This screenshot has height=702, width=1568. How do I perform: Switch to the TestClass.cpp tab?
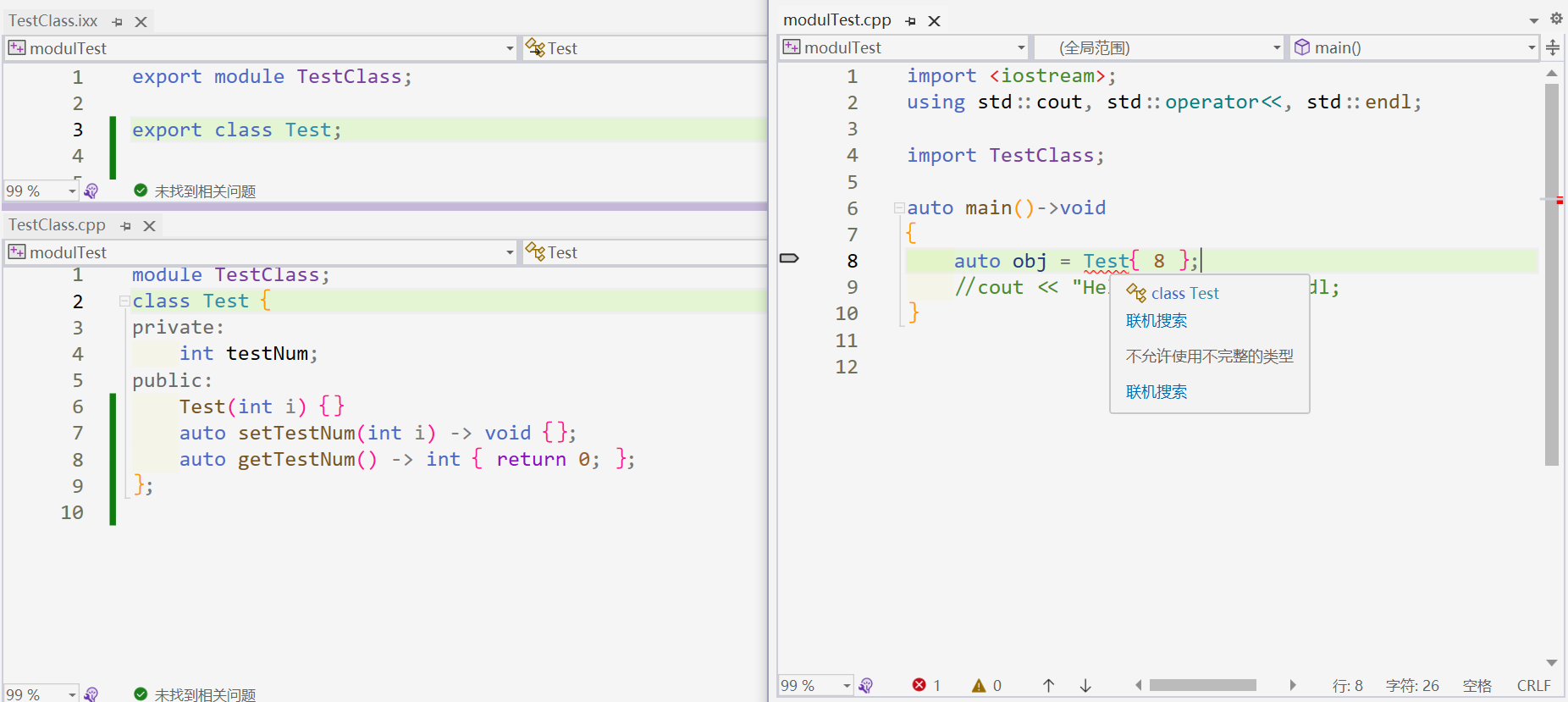[57, 225]
